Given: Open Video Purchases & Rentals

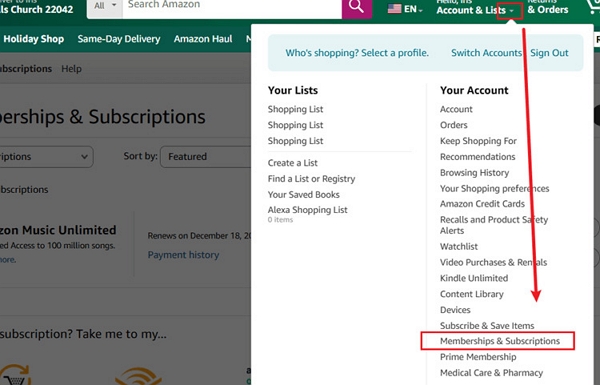Looking at the screenshot, I should [493, 262].
